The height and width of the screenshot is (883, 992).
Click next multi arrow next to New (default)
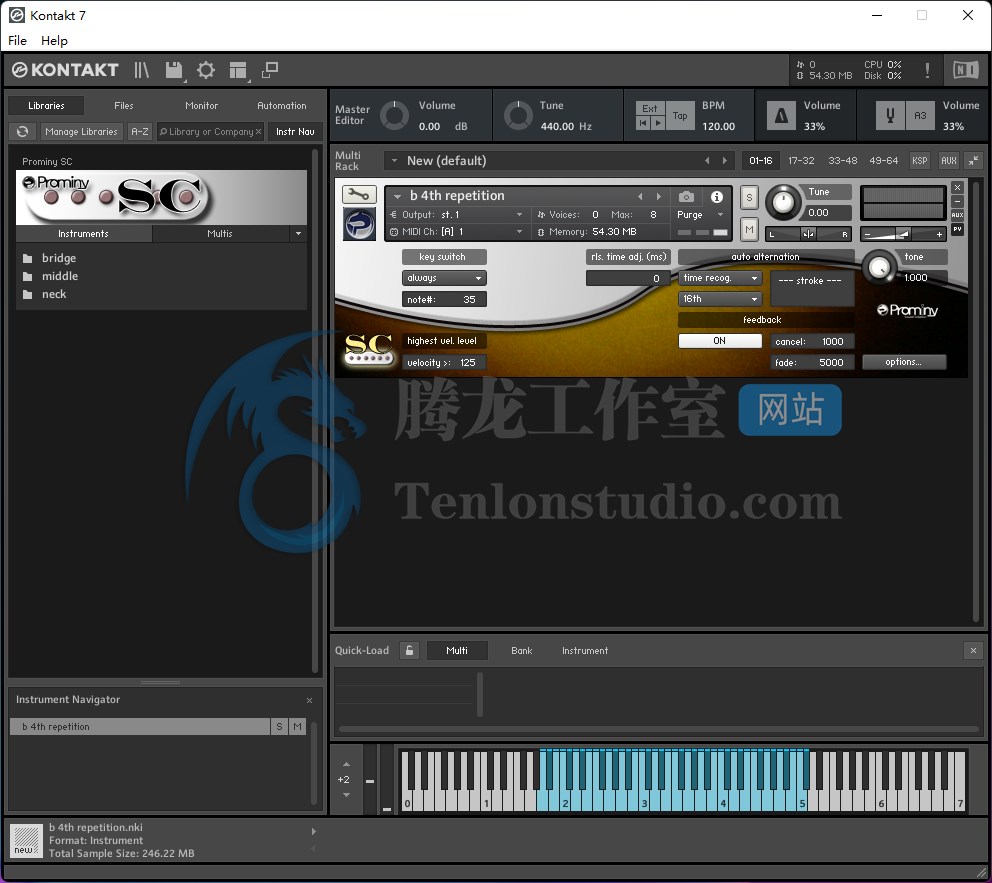[725, 161]
